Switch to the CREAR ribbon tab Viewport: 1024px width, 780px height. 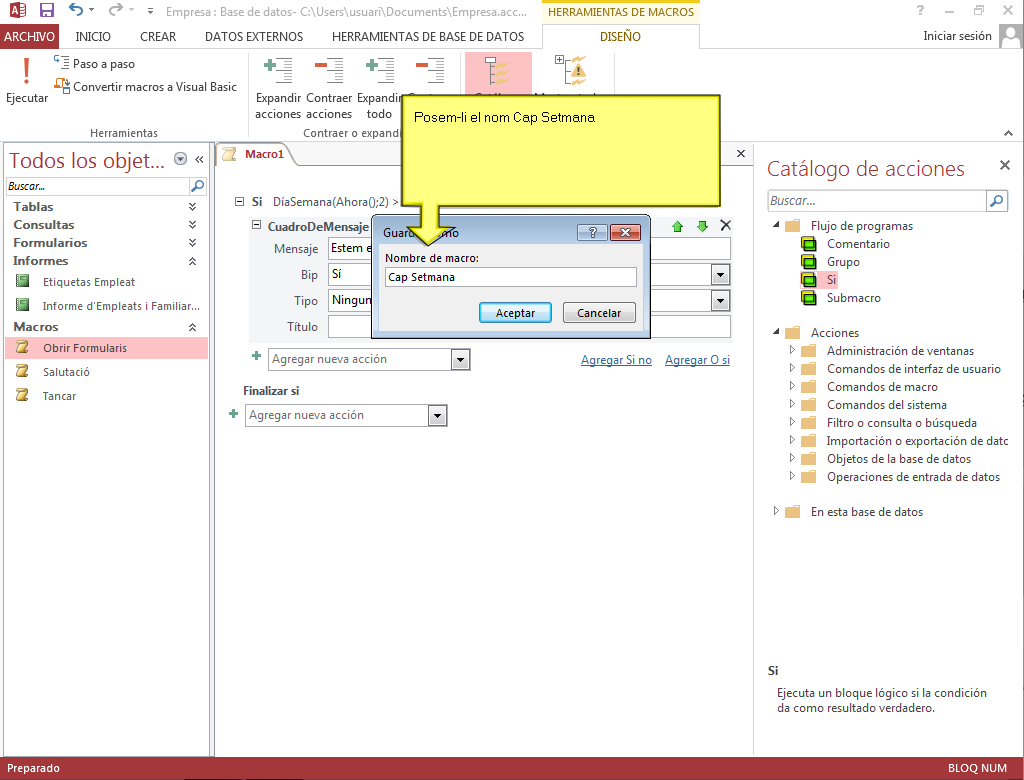[158, 37]
